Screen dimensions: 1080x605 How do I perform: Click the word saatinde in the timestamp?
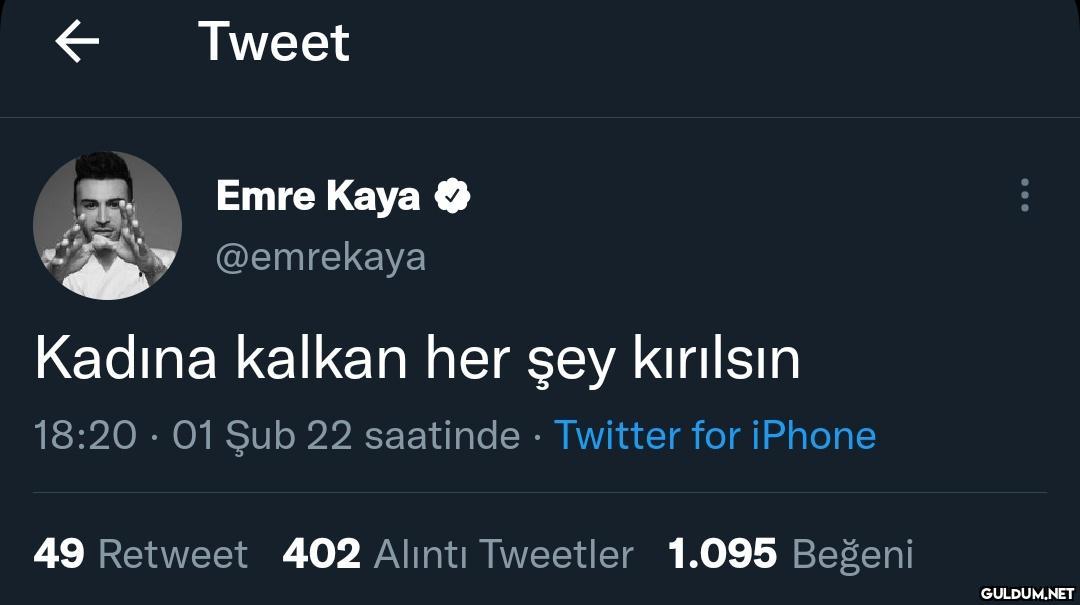coord(442,435)
